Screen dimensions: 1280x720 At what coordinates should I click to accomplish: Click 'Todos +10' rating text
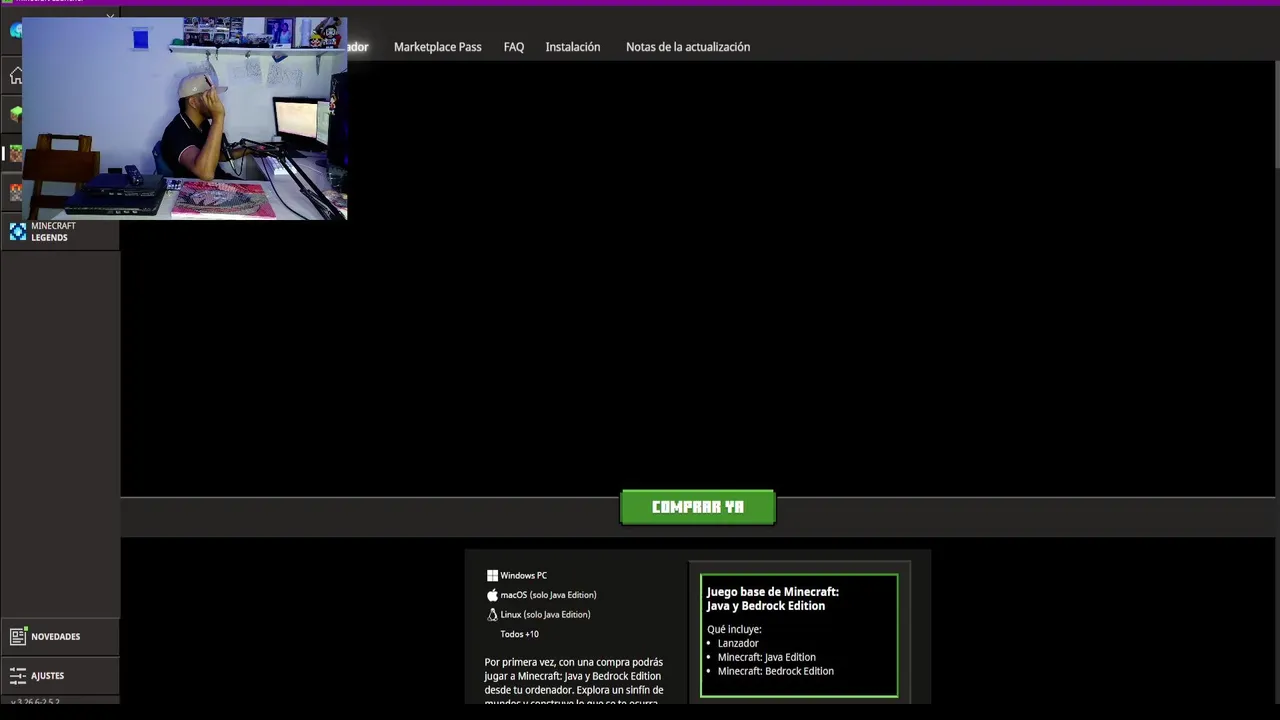[519, 634]
